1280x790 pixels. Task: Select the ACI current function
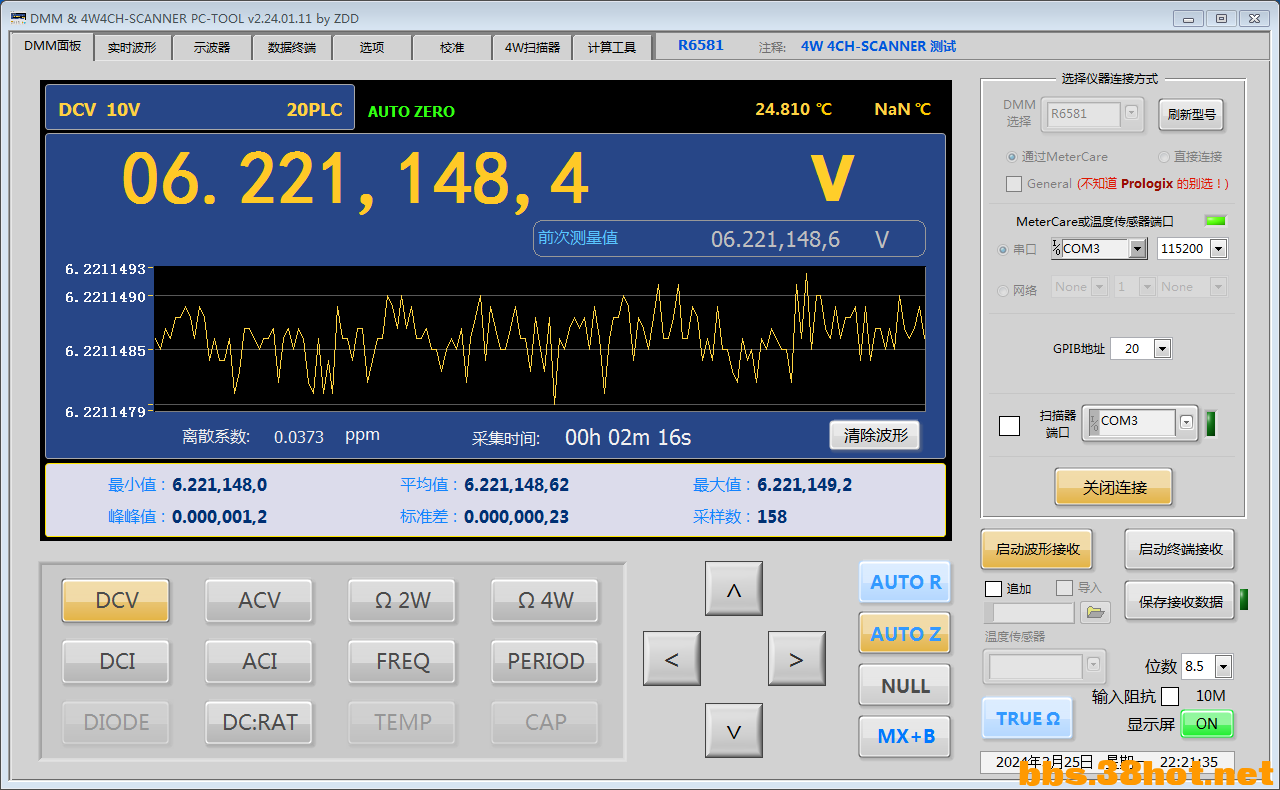259,661
